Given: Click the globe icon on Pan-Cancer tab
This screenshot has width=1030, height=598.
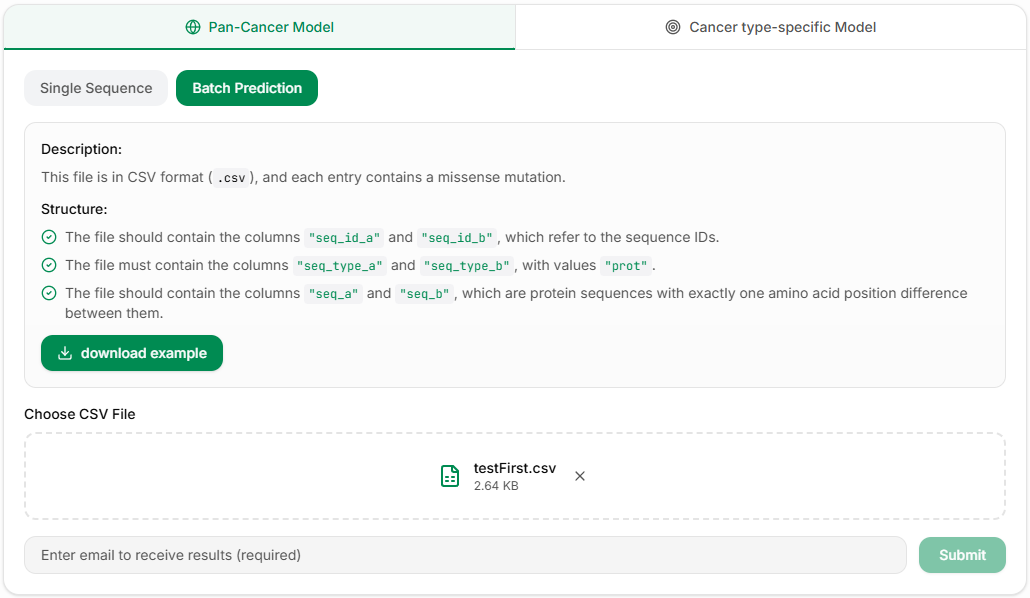Looking at the screenshot, I should [x=193, y=27].
